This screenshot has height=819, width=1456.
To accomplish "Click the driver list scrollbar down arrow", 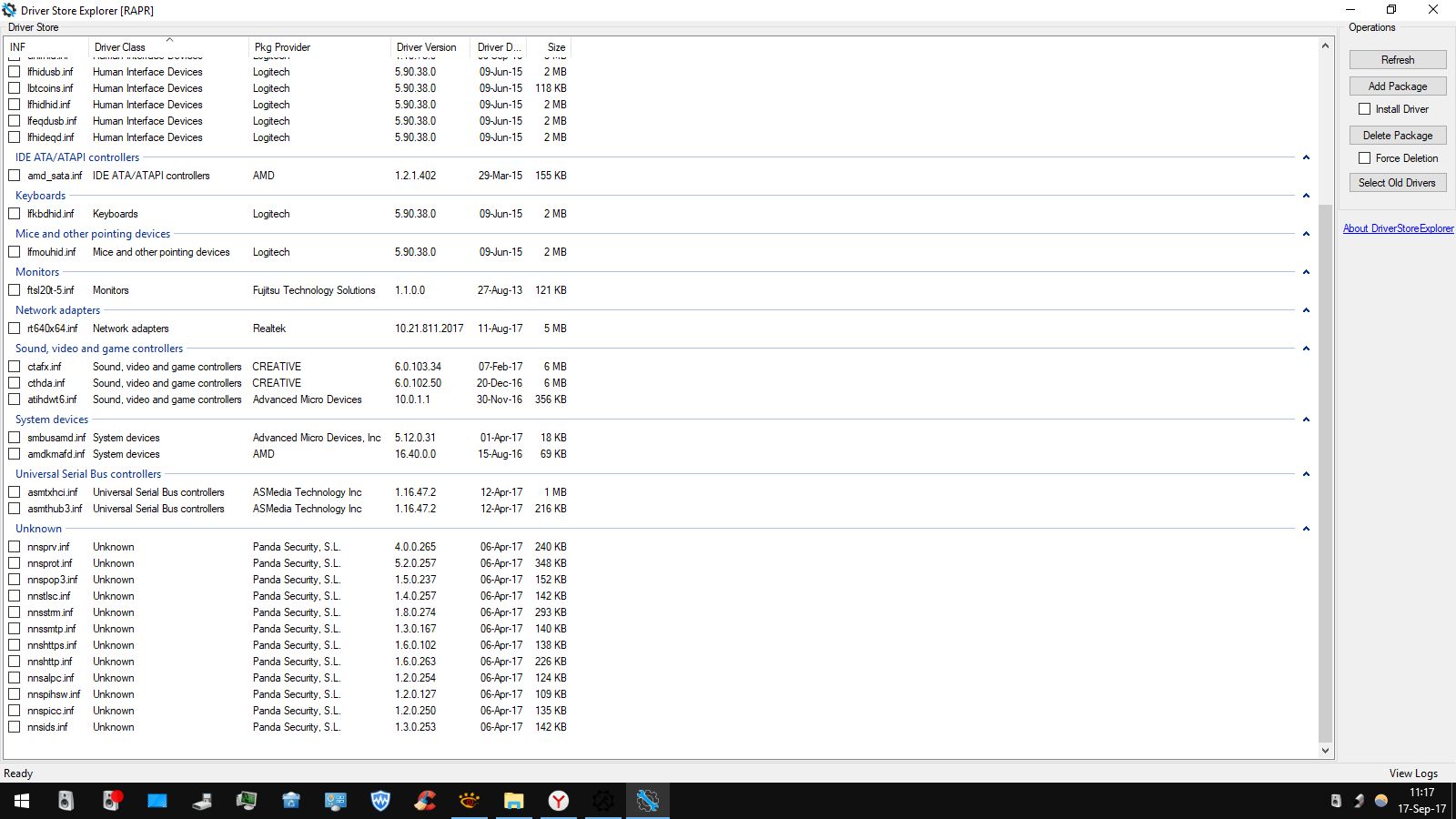I will [1325, 751].
